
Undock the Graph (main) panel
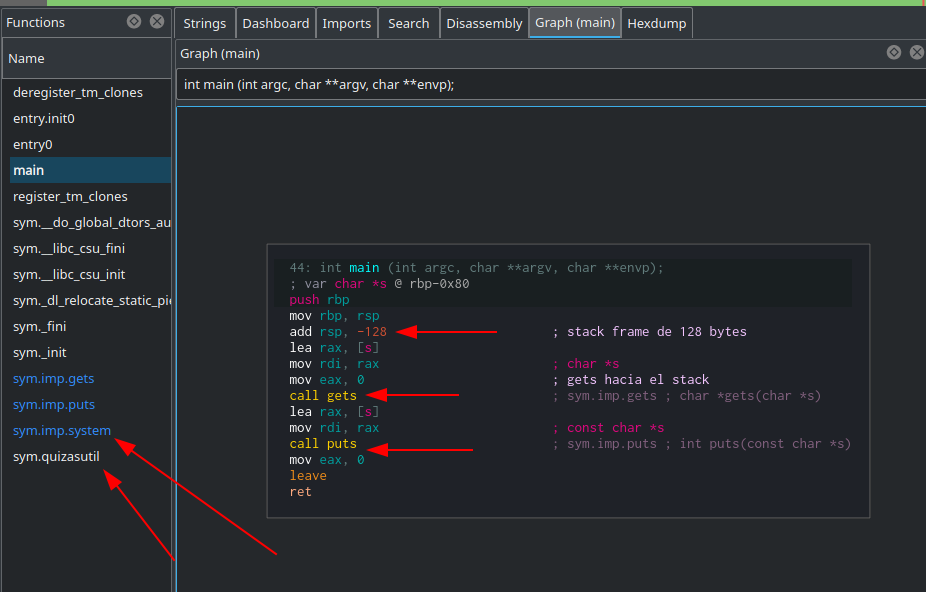click(894, 53)
